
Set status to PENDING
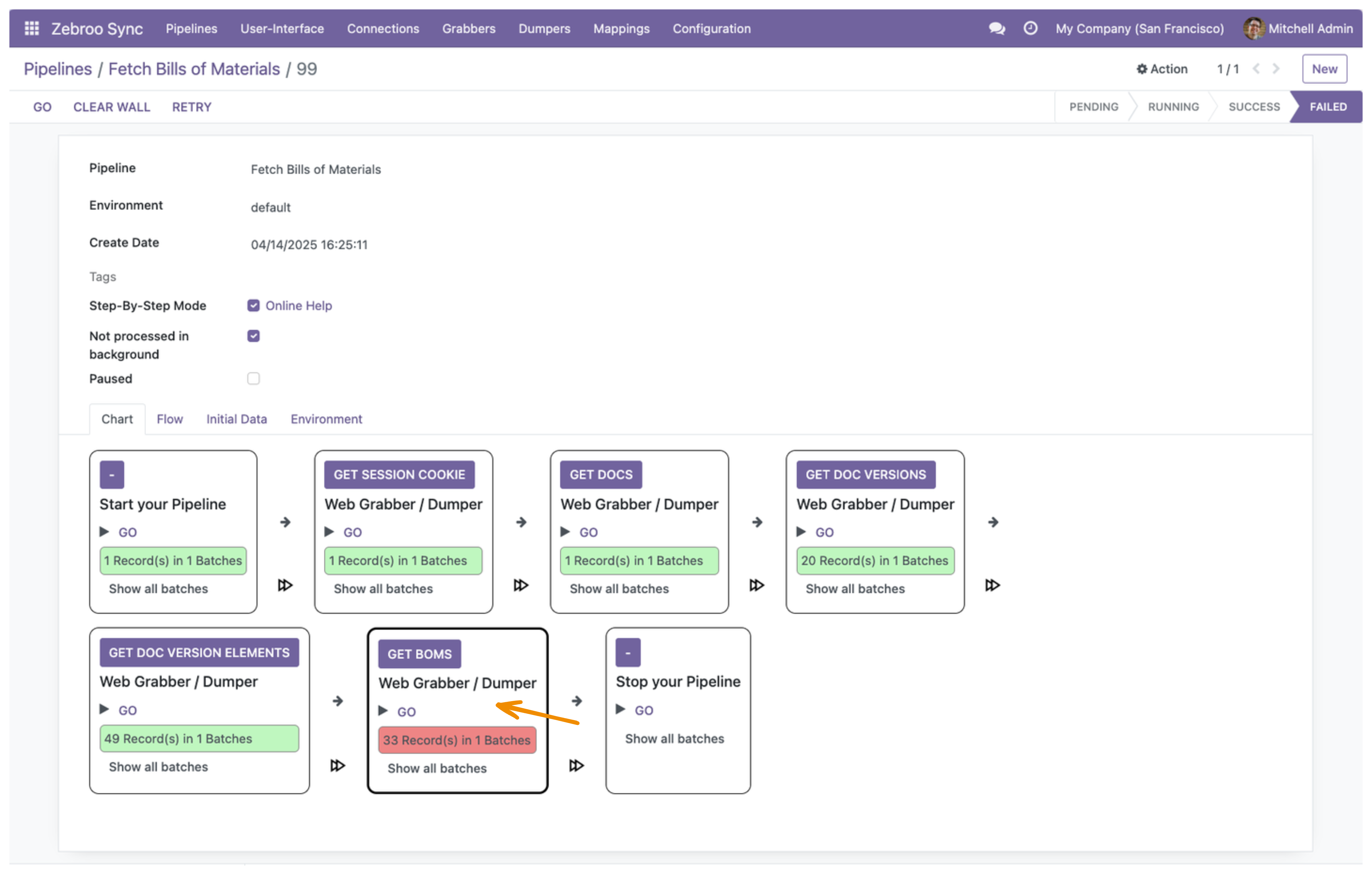(x=1094, y=107)
